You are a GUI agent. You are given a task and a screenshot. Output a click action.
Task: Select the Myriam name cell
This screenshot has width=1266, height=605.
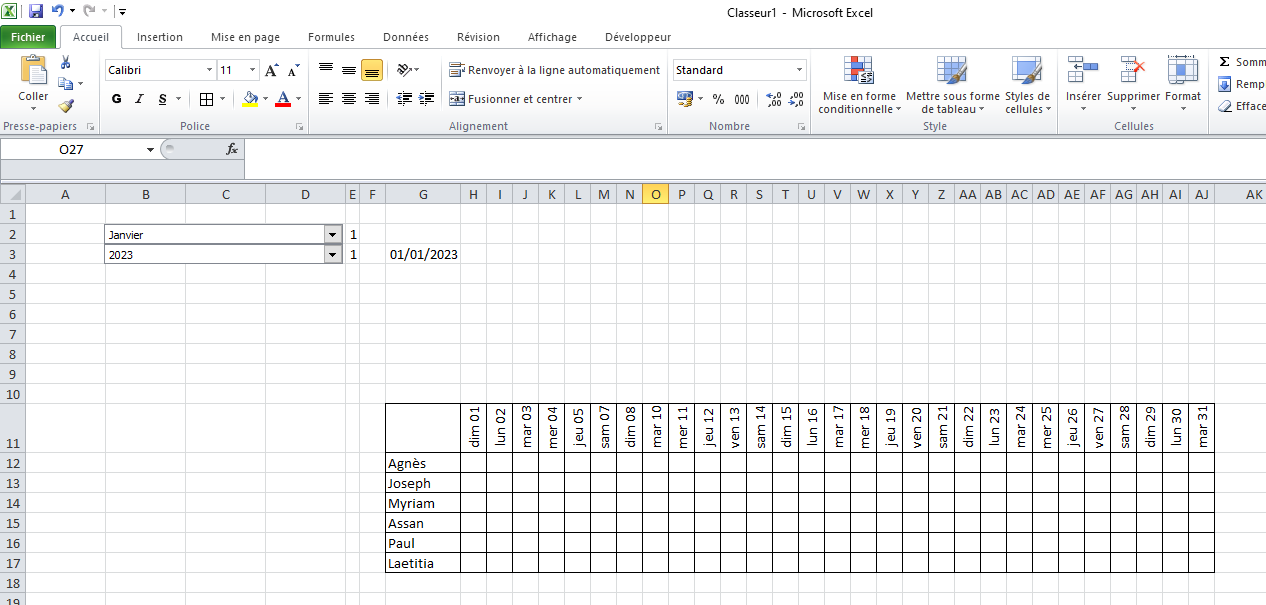(x=423, y=503)
